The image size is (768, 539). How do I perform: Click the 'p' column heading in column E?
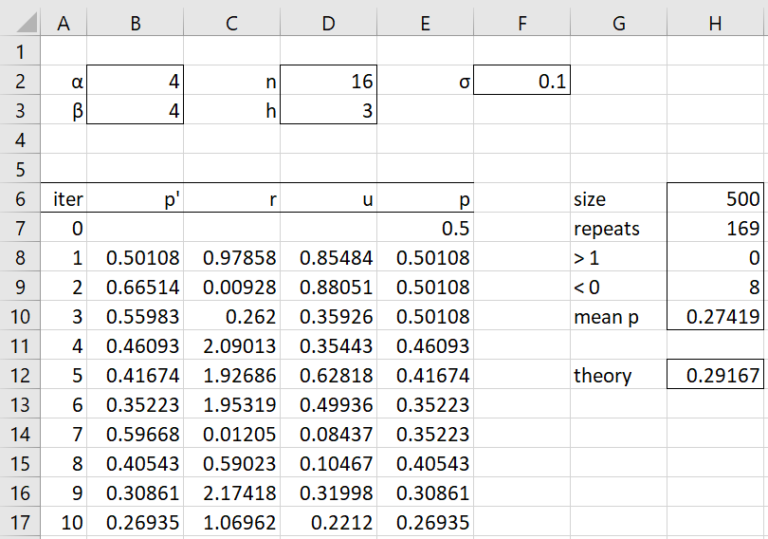425,198
